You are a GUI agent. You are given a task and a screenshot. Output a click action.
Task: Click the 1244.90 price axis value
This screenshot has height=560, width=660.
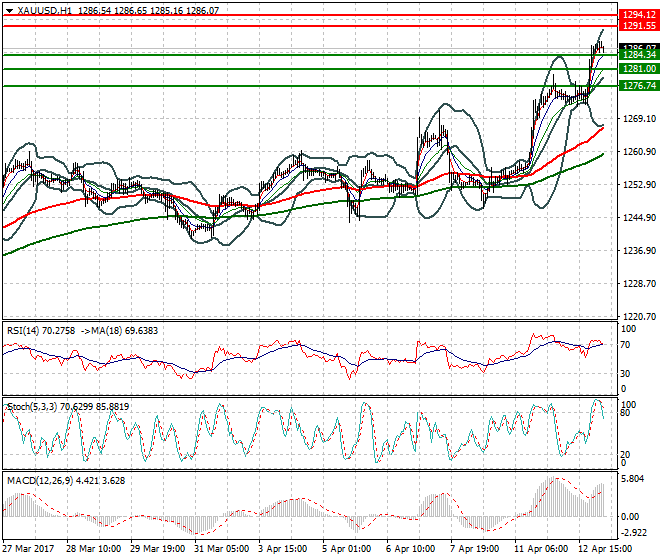(639, 217)
